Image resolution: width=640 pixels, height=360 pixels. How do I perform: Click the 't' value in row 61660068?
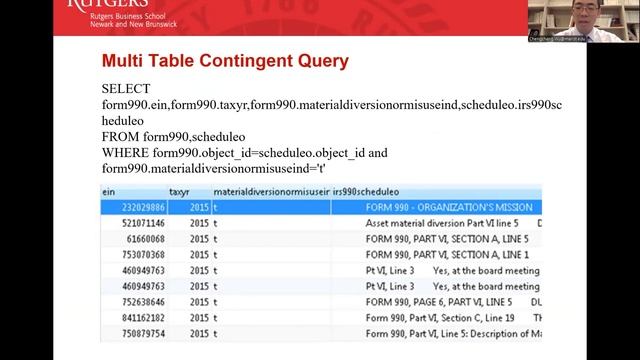pyautogui.click(x=215, y=239)
